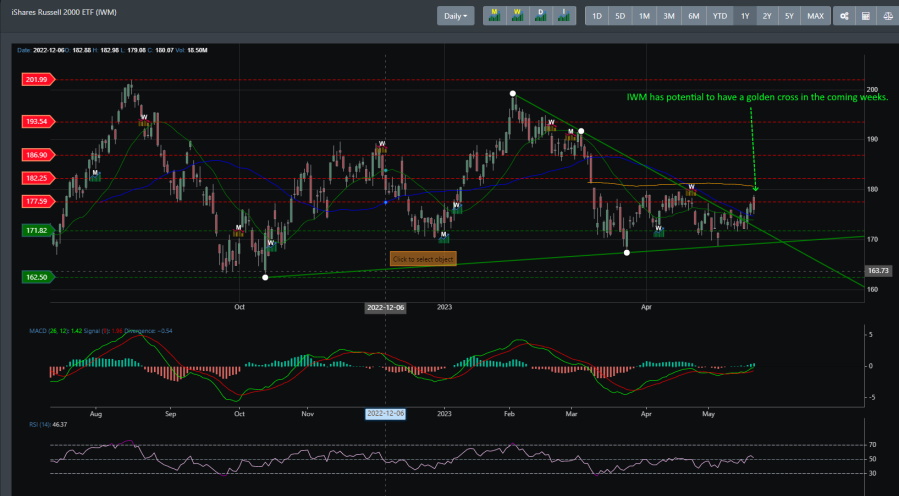The height and width of the screenshot is (496, 899).
Task: Set time range to 2Y
Action: tap(767, 16)
